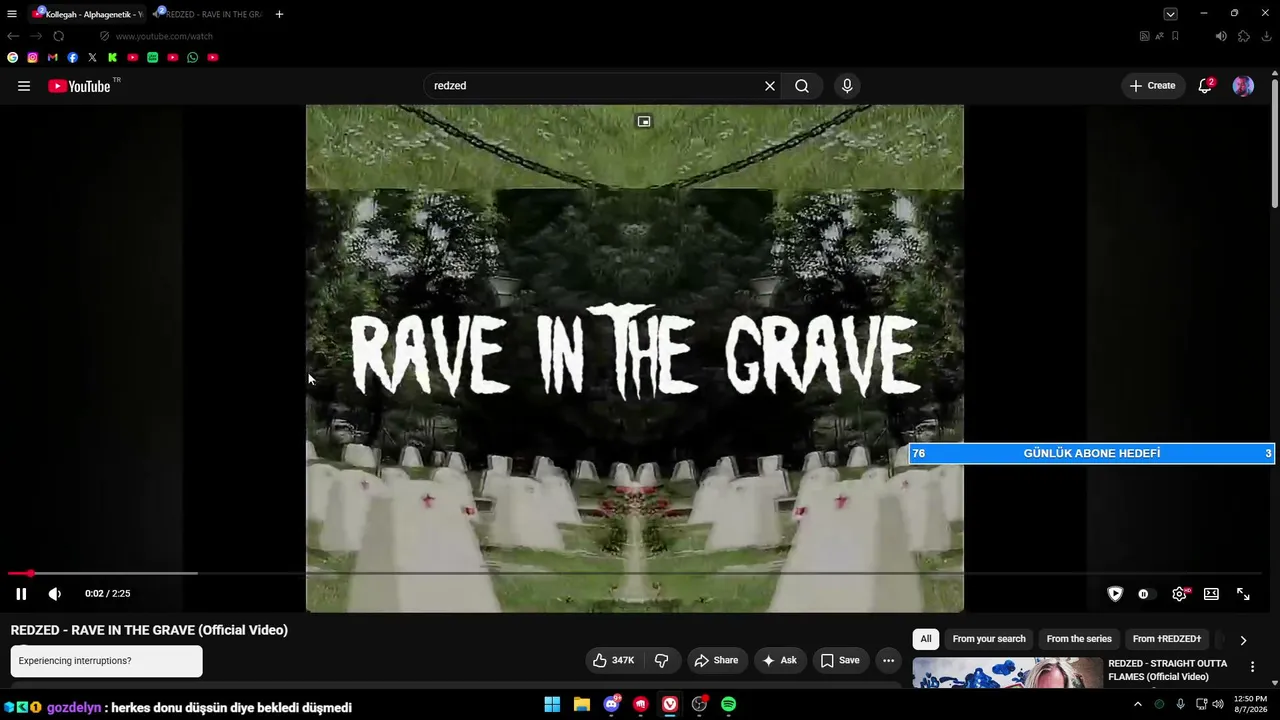Image resolution: width=1280 pixels, height=720 pixels.
Task: Open the player settings gear
Action: pos(1180,594)
